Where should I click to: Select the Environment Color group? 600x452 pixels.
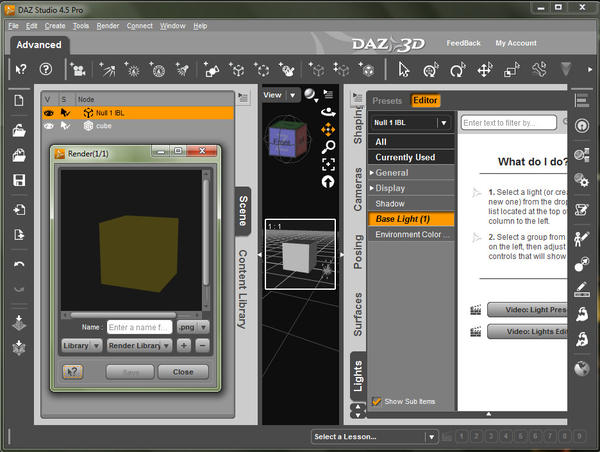point(411,234)
